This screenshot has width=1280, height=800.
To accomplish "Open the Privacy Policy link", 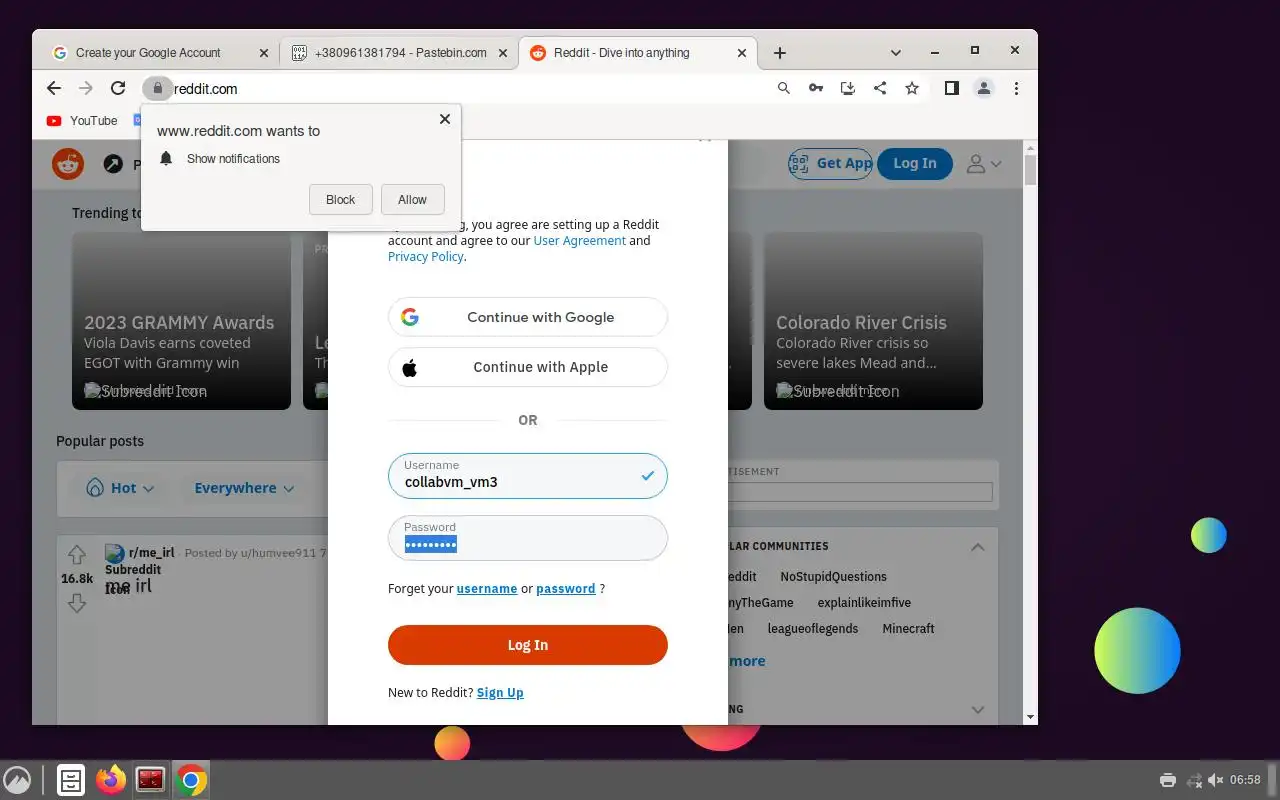I will [426, 256].
